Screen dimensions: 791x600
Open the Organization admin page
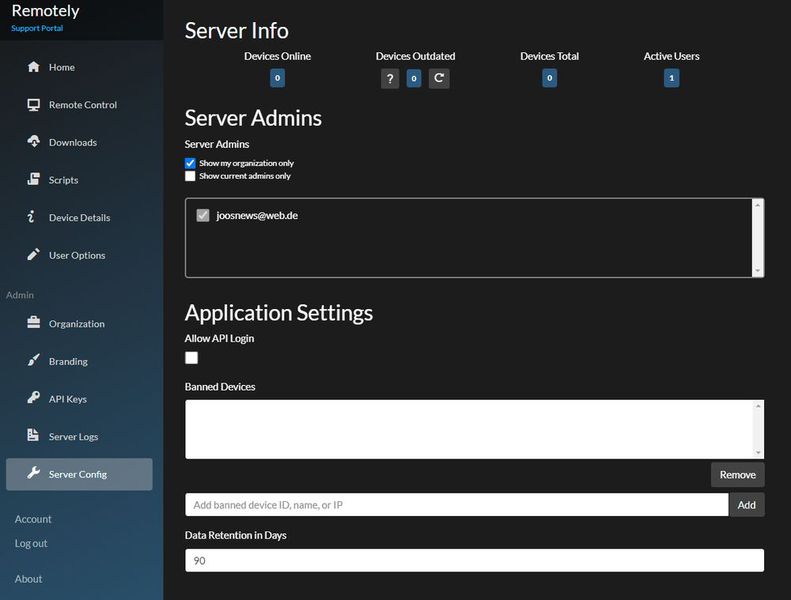79,323
